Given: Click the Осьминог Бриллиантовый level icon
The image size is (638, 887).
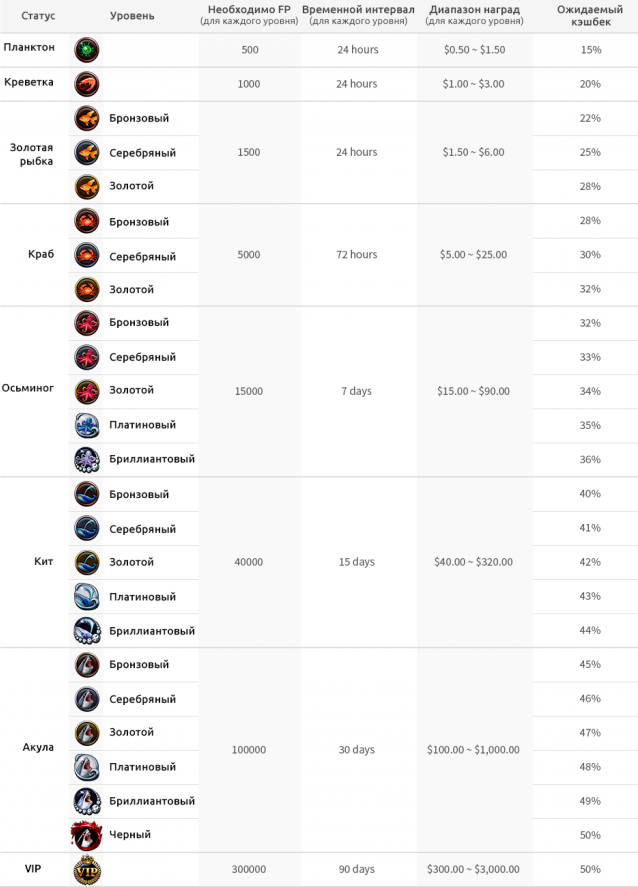Looking at the screenshot, I should pos(87,460).
